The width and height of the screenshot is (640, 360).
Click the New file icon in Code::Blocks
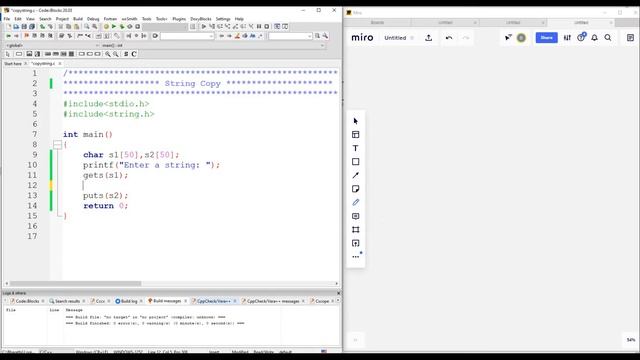[x=9, y=27]
